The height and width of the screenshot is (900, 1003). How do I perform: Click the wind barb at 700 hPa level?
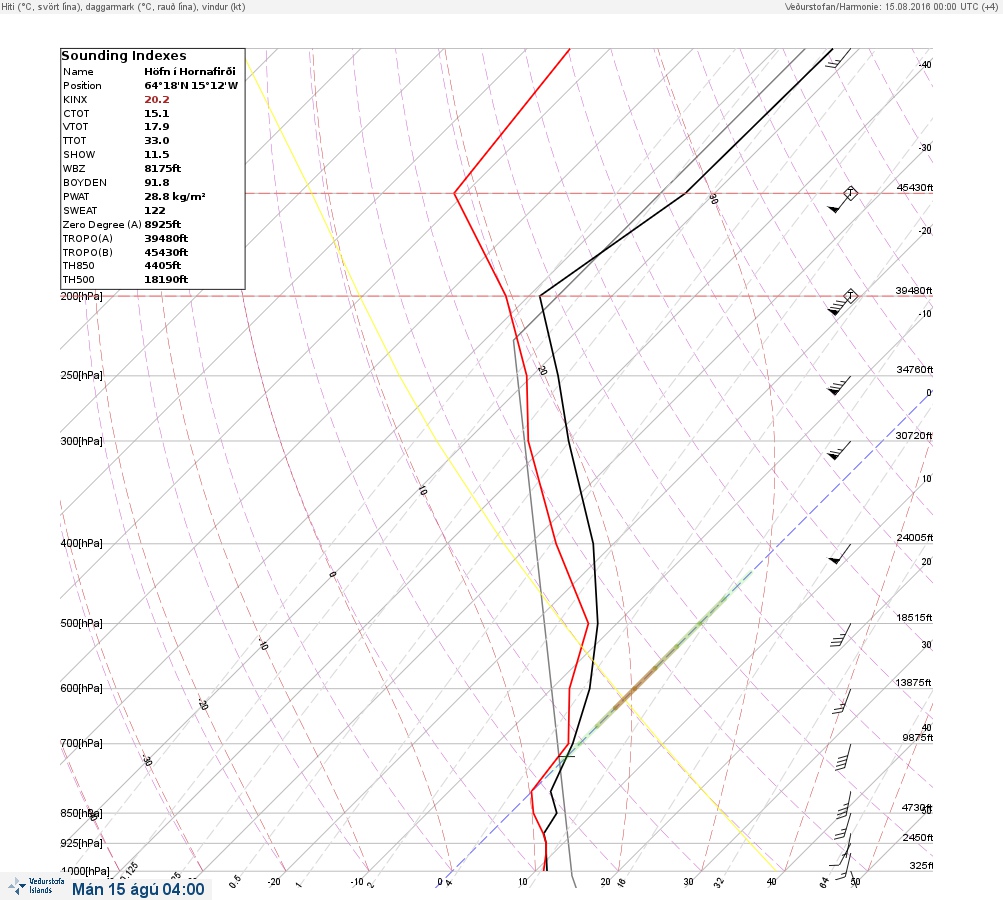844,757
